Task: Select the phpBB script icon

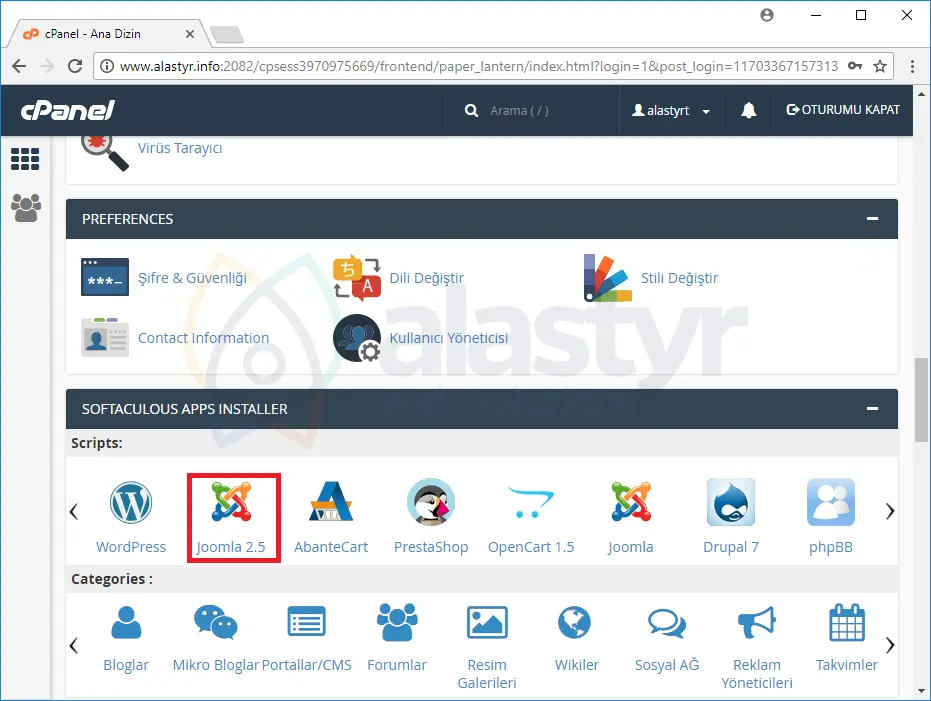Action: point(831,502)
